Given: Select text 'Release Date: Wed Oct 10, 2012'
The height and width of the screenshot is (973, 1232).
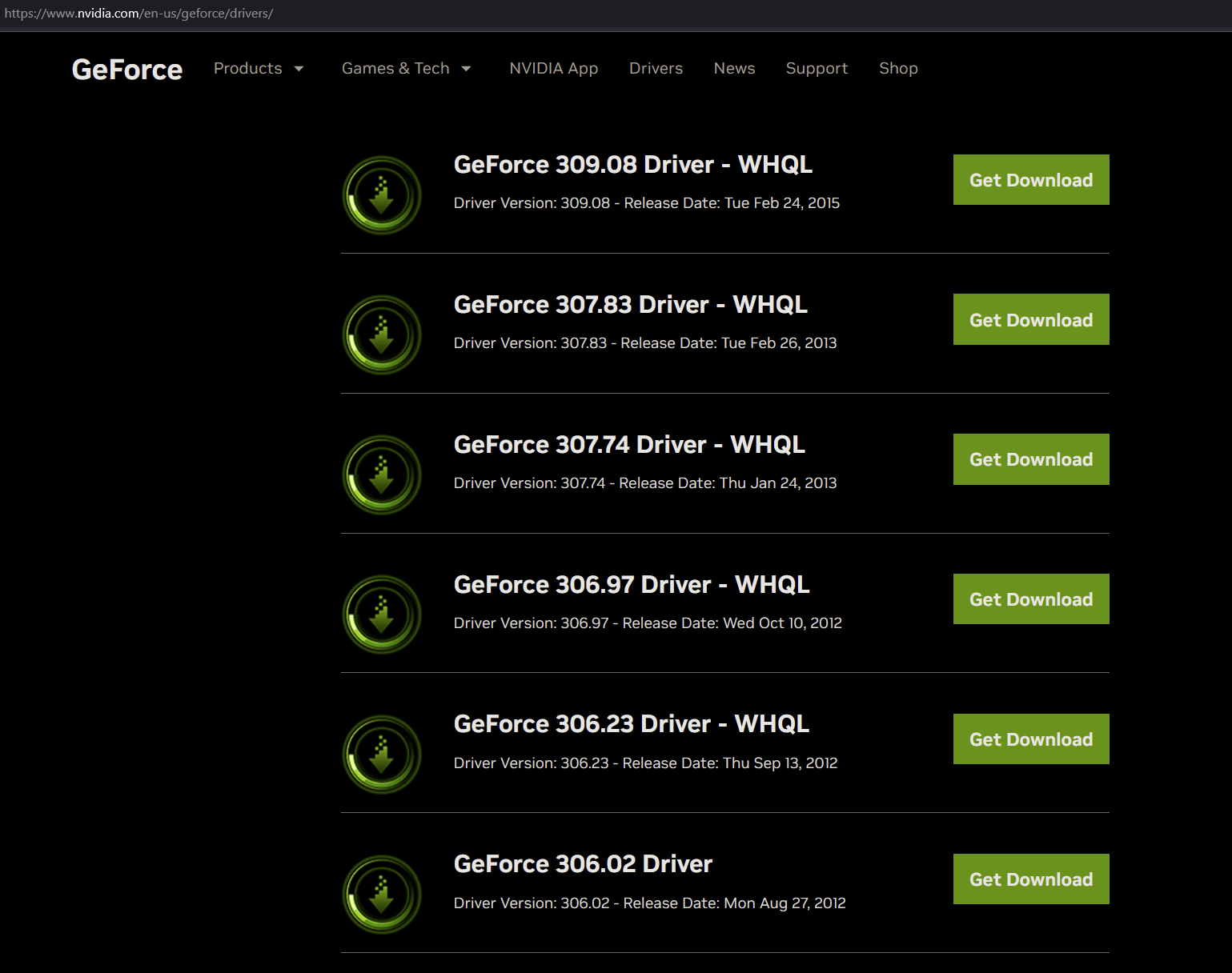Looking at the screenshot, I should click(732, 623).
